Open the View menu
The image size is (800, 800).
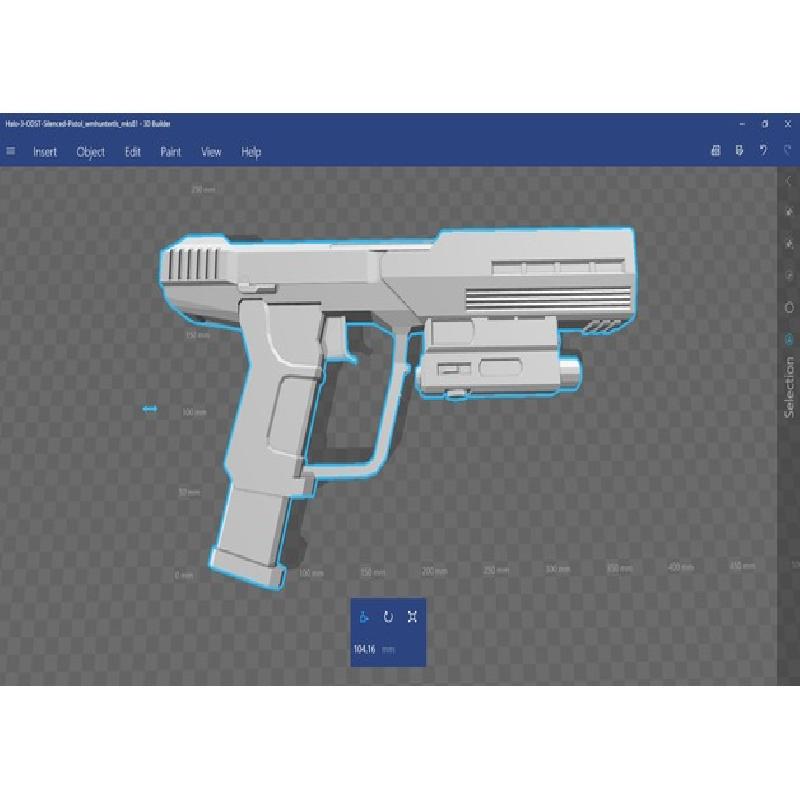211,152
